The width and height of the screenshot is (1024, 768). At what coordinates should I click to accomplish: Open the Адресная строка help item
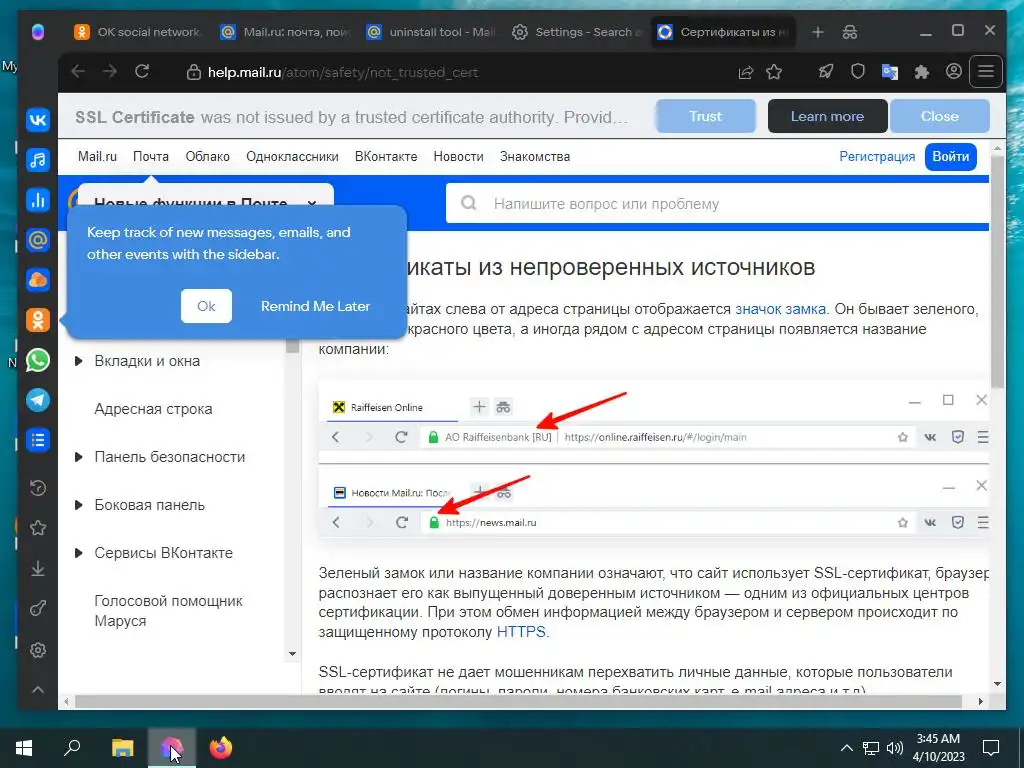(153, 409)
